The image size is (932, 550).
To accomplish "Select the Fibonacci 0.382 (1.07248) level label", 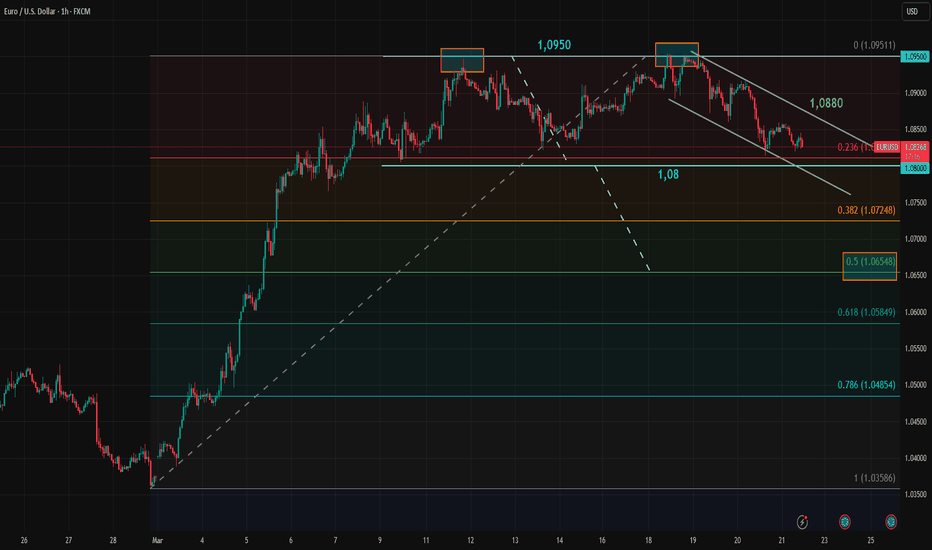I will tap(866, 210).
